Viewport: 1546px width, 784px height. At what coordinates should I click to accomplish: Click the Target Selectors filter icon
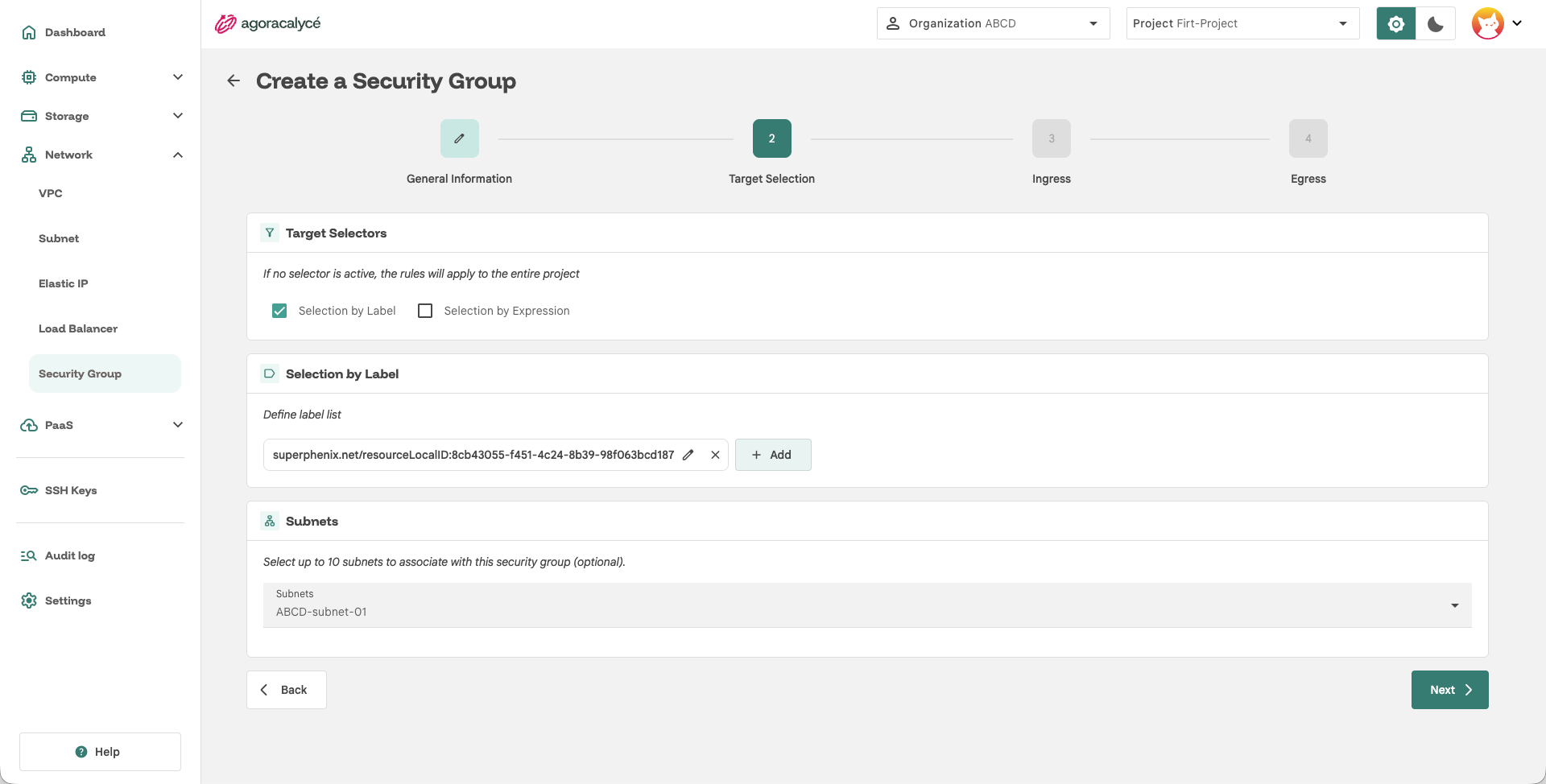(270, 233)
